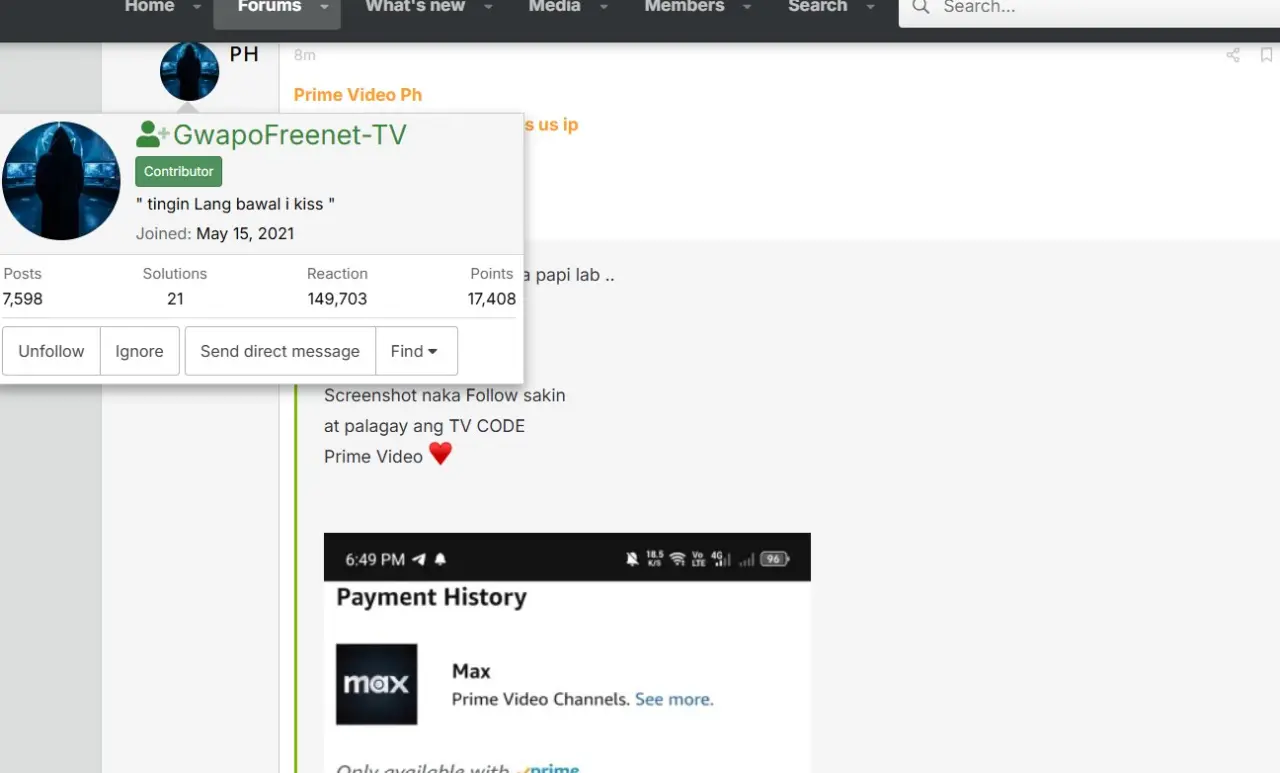This screenshot has width=1280, height=773.
Task: Open What's new section
Action: coord(415,6)
